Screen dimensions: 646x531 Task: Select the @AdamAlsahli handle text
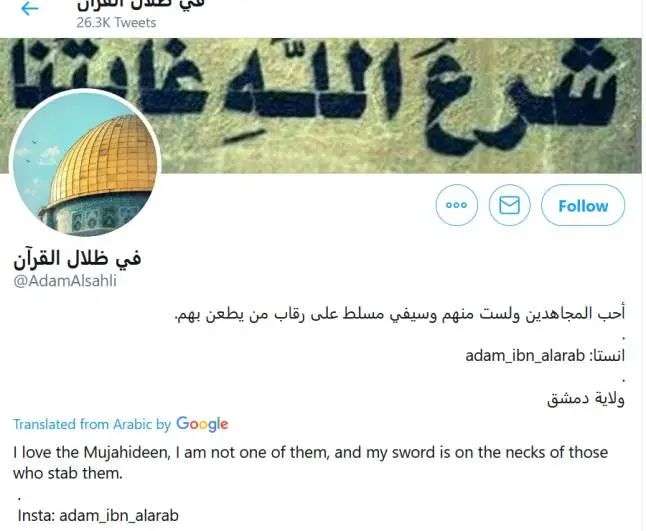(x=65, y=281)
